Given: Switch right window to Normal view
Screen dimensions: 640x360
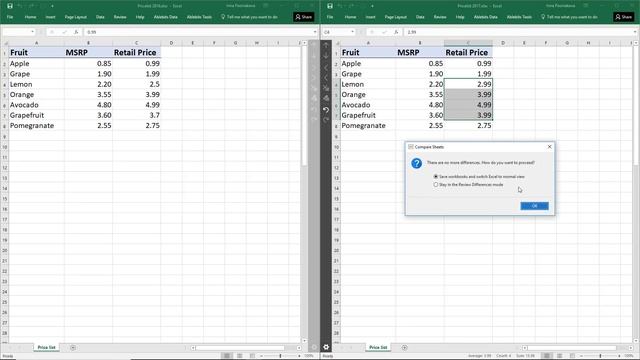Looking at the screenshot, I should (547, 356).
